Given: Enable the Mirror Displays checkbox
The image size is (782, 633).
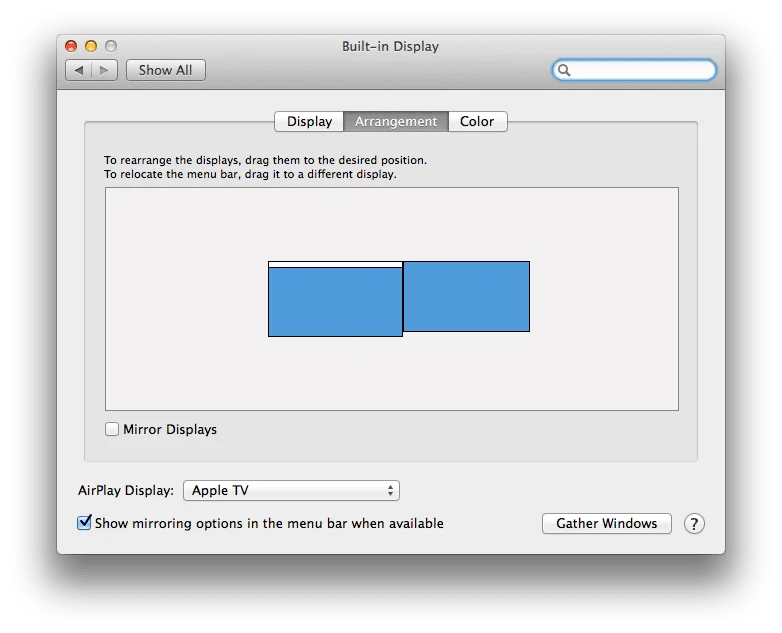Looking at the screenshot, I should (x=112, y=429).
